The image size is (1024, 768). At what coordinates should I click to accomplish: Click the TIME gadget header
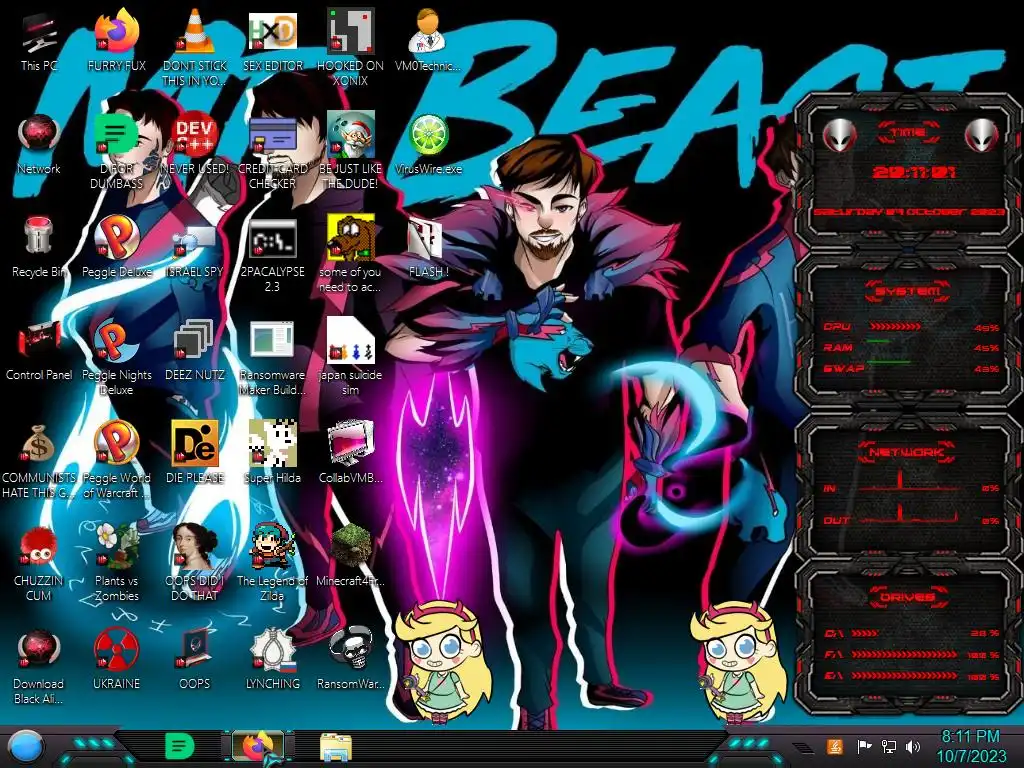click(x=908, y=133)
